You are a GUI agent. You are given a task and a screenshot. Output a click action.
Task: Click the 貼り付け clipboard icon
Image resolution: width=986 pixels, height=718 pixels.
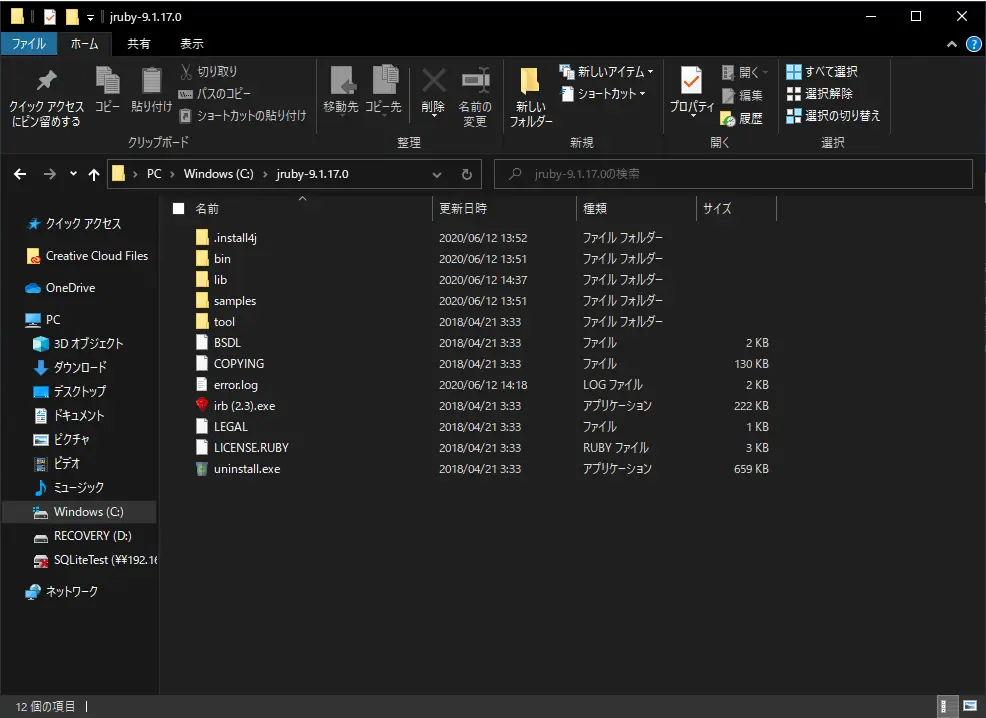[x=152, y=80]
